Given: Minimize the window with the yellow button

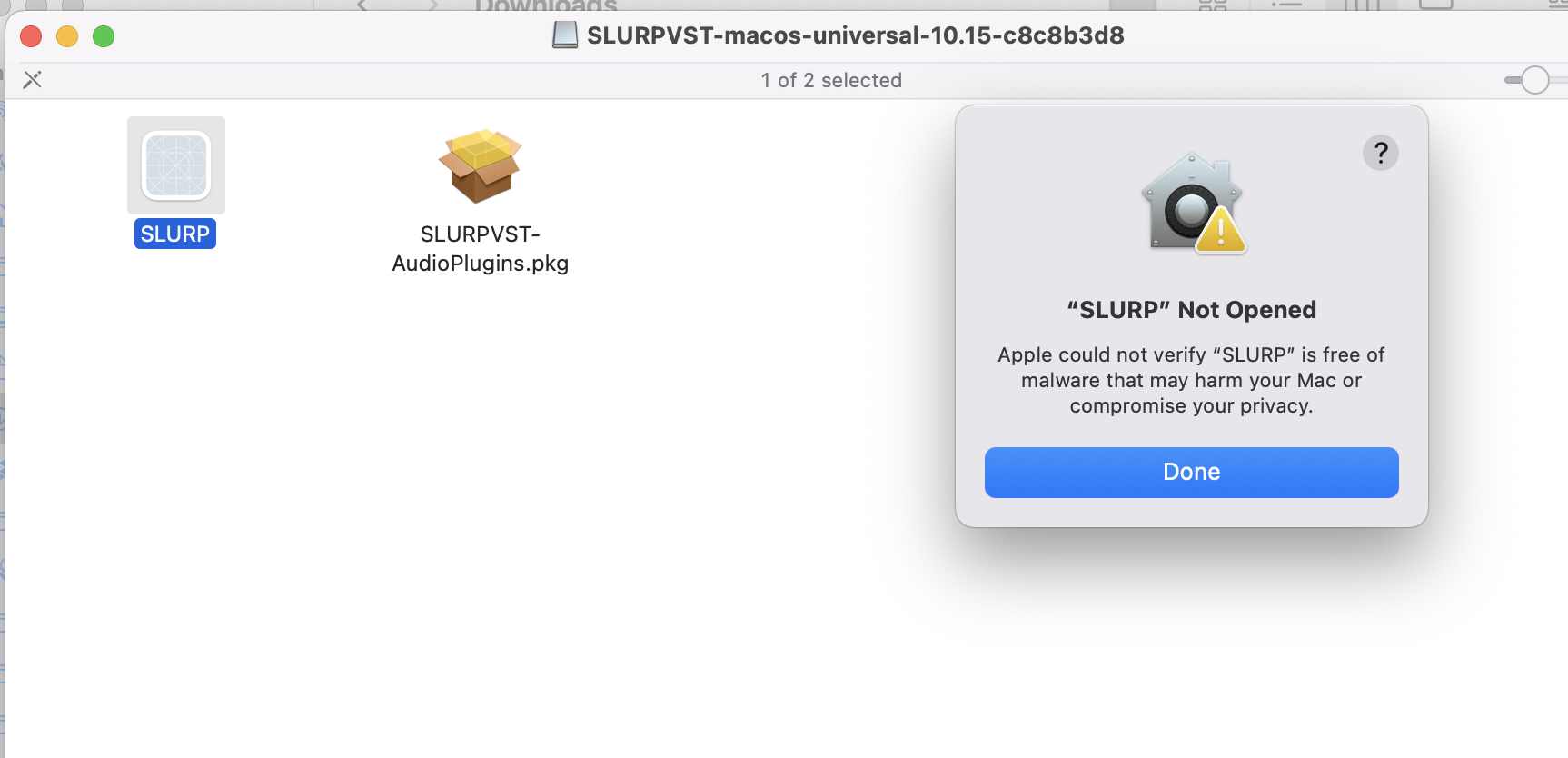Looking at the screenshot, I should [67, 36].
